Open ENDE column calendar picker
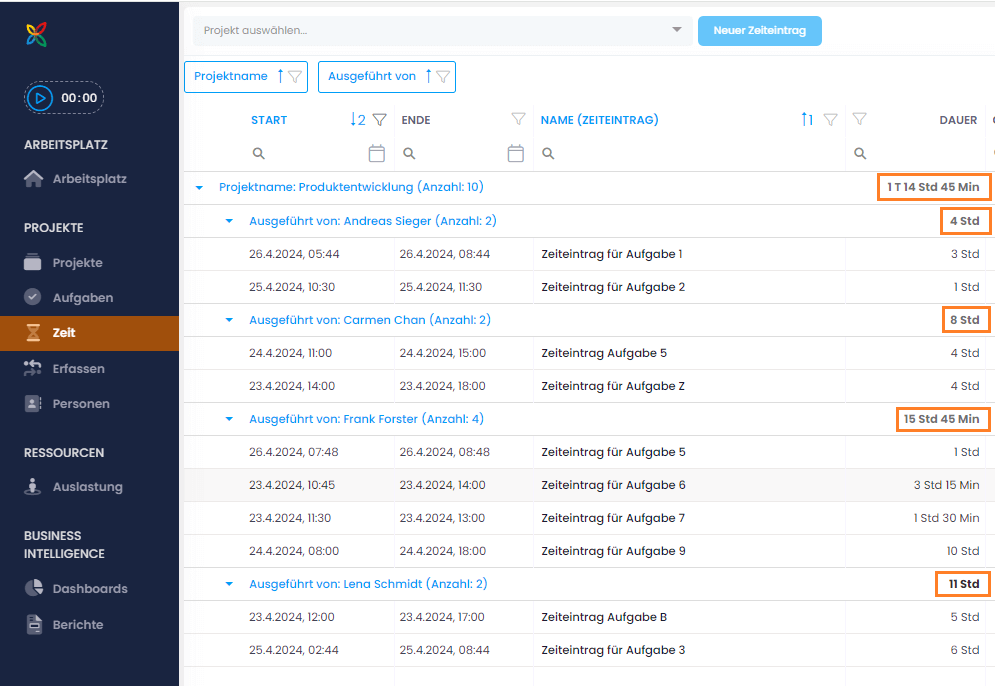The image size is (995, 686). tap(516, 154)
